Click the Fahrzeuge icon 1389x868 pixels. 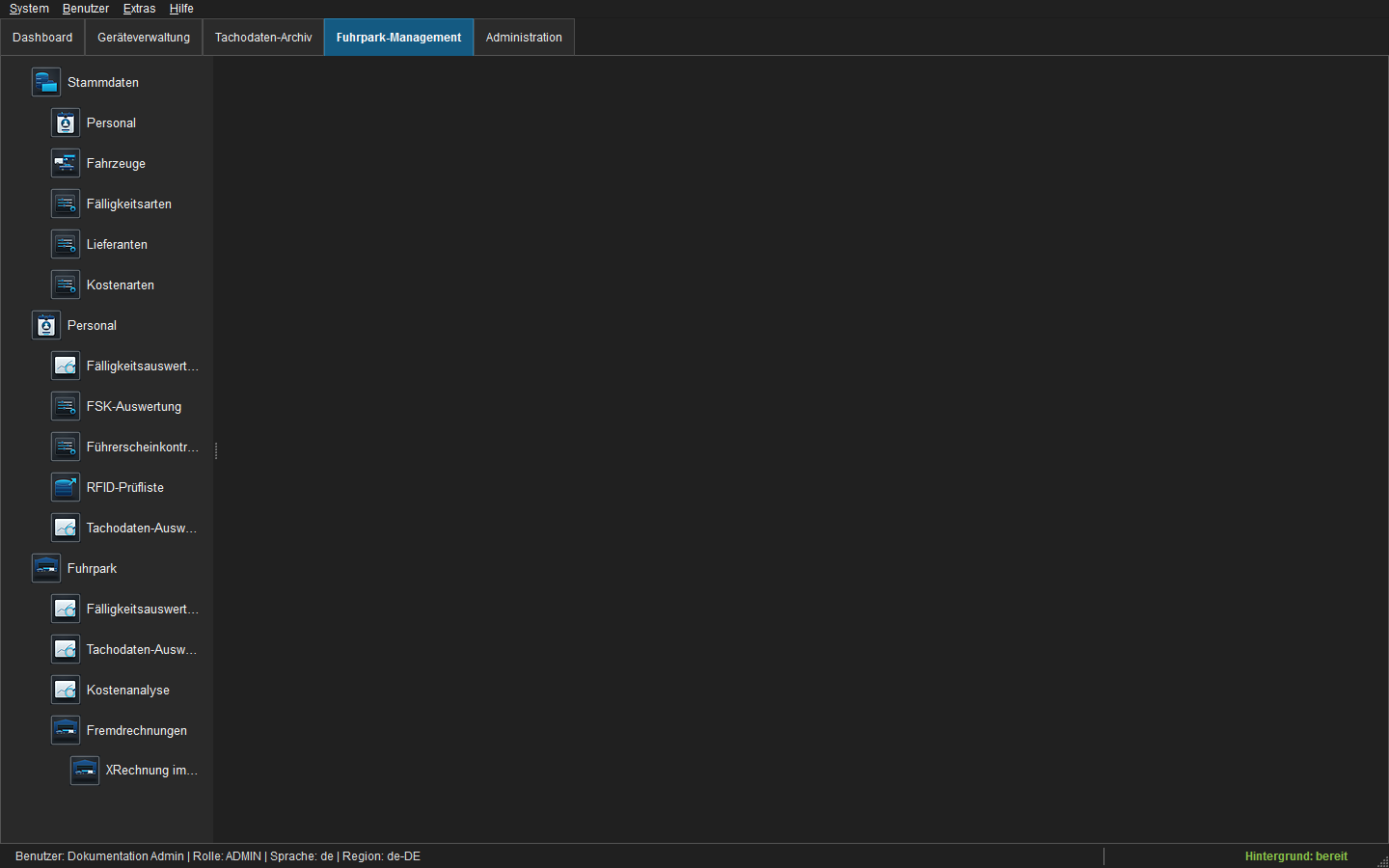point(66,163)
